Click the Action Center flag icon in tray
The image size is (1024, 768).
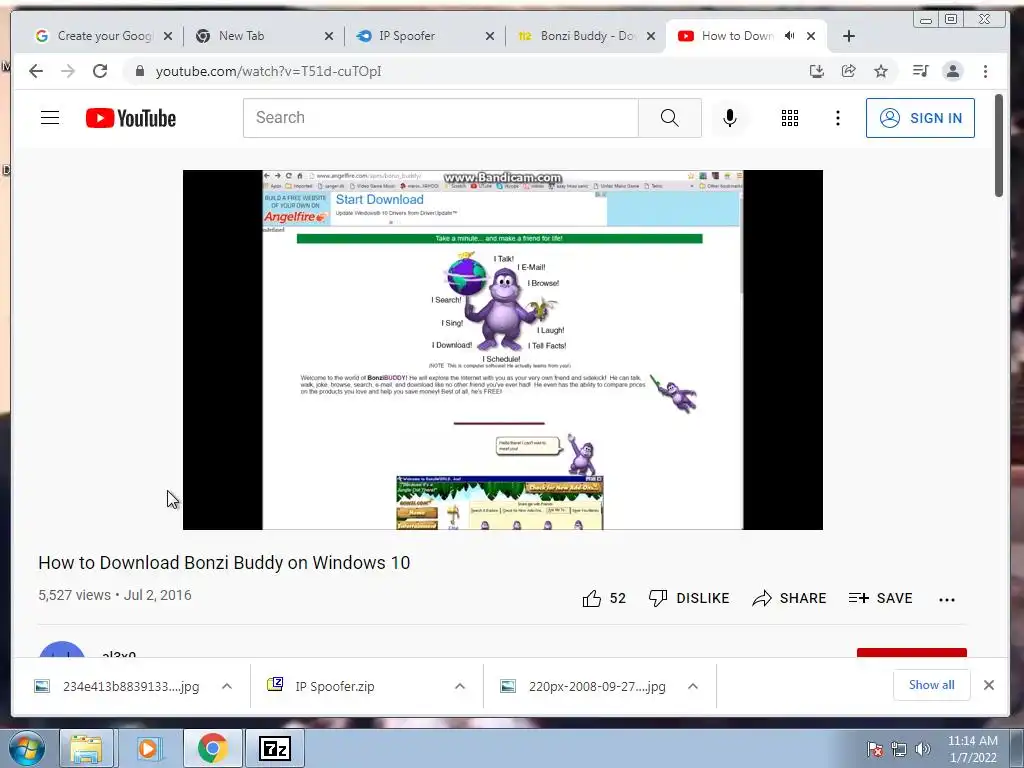(x=875, y=749)
